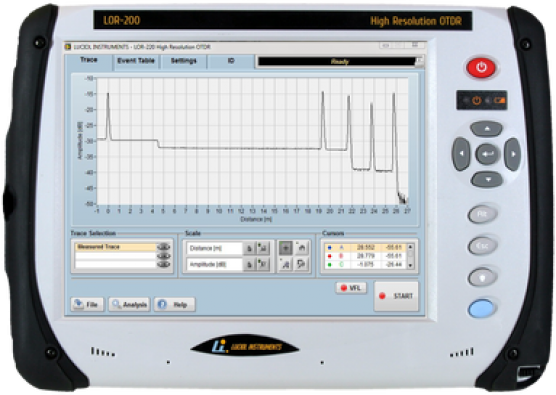
Task: Toggle the second trace row eye icon
Action: coord(163,256)
